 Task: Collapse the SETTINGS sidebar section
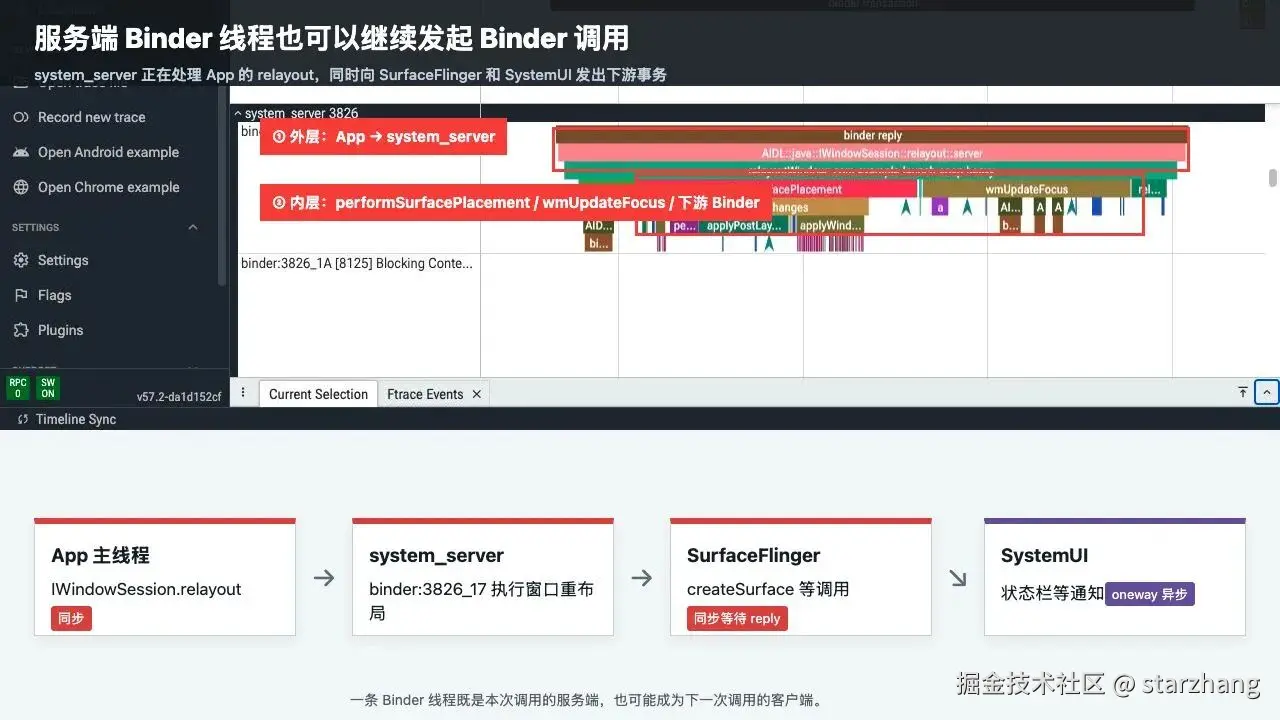pyautogui.click(x=193, y=227)
